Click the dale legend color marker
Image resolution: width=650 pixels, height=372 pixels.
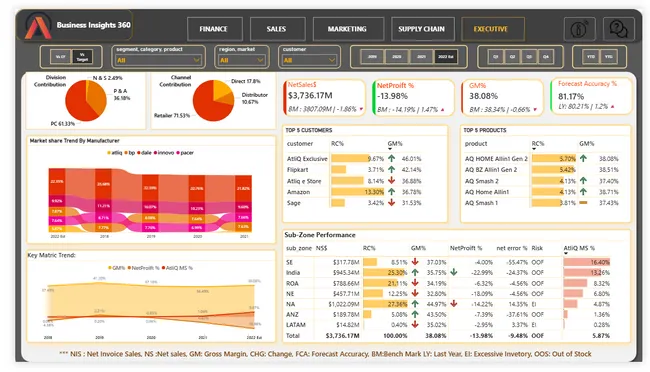139,153
